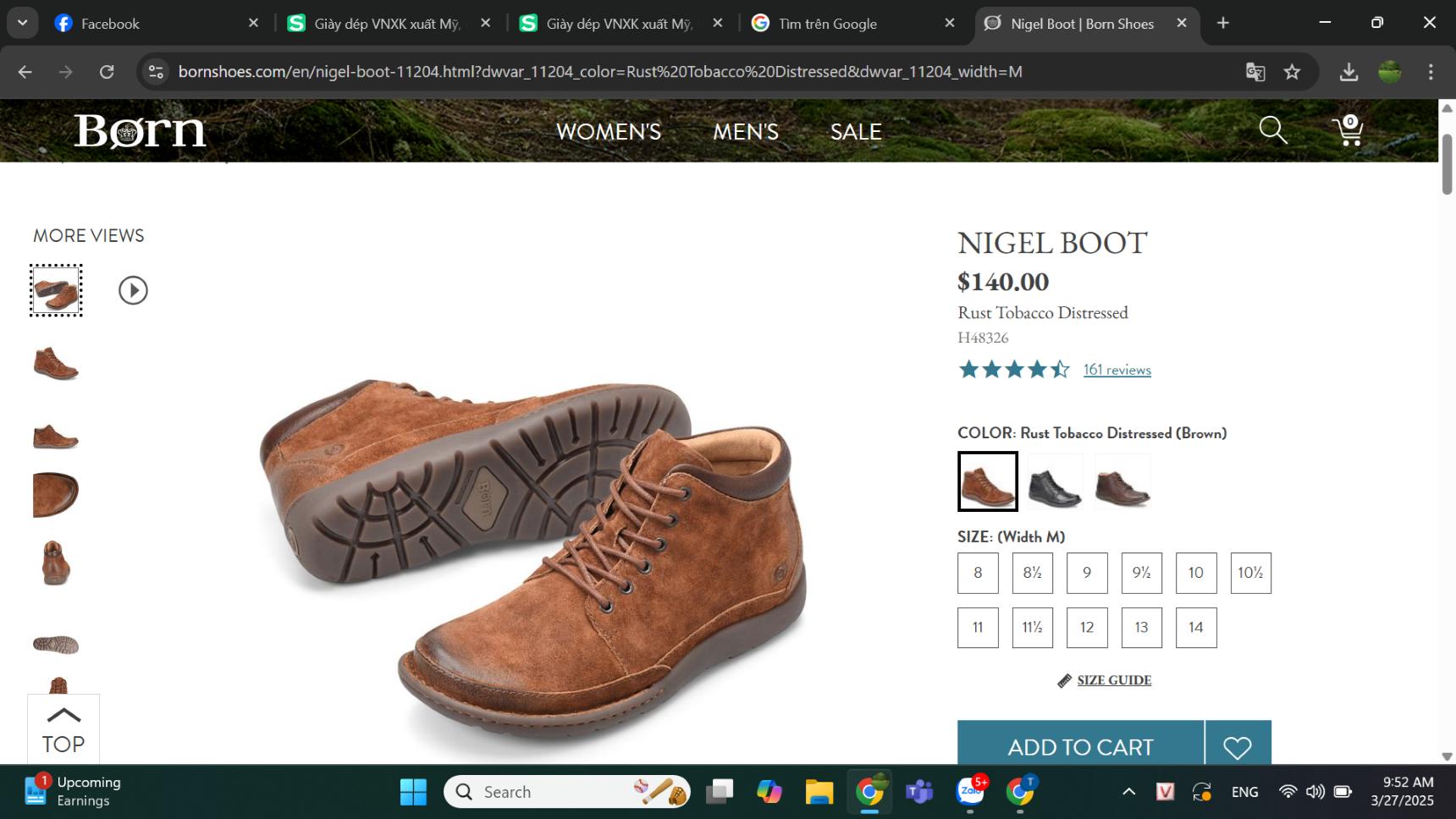This screenshot has height=819, width=1456.
Task: Open the site search magnifier icon
Action: 1272,130
